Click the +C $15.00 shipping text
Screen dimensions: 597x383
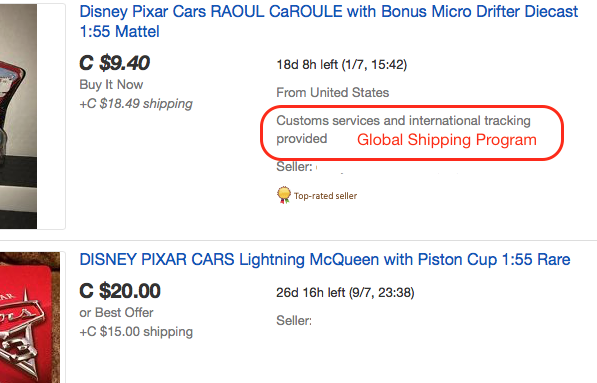(136, 332)
